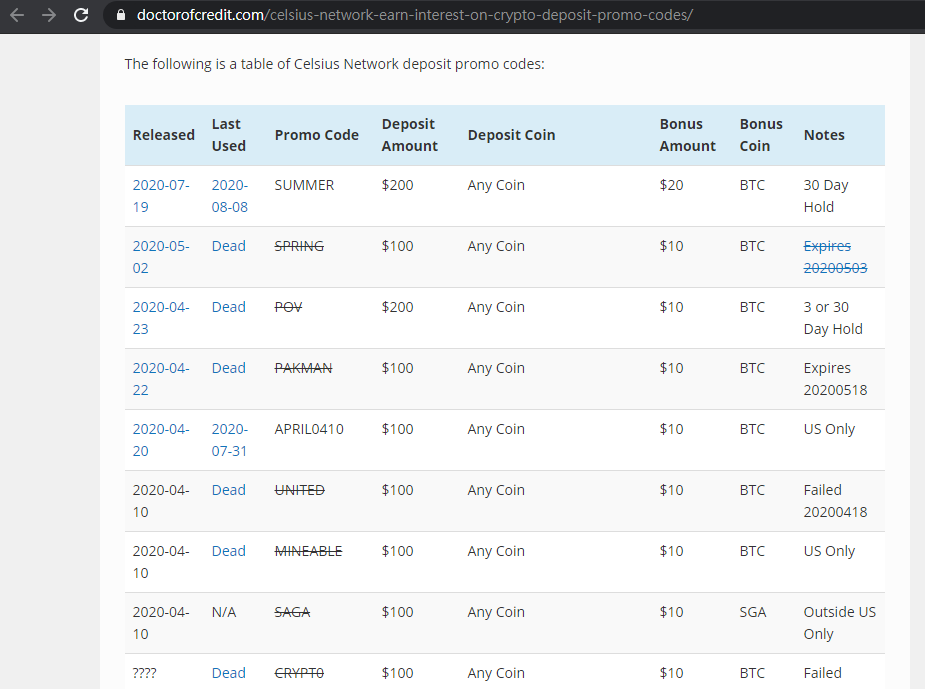Screen dimensions: 925x689
Task: Click the $200 deposit amount for POV
Action: [x=398, y=307]
